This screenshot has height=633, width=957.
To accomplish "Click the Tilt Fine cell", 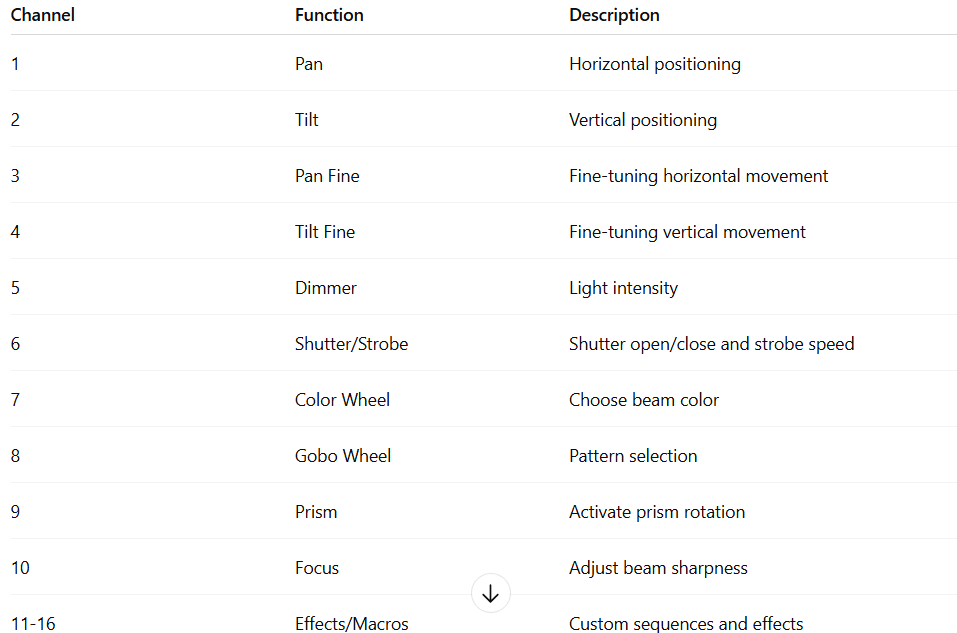I will [x=325, y=232].
